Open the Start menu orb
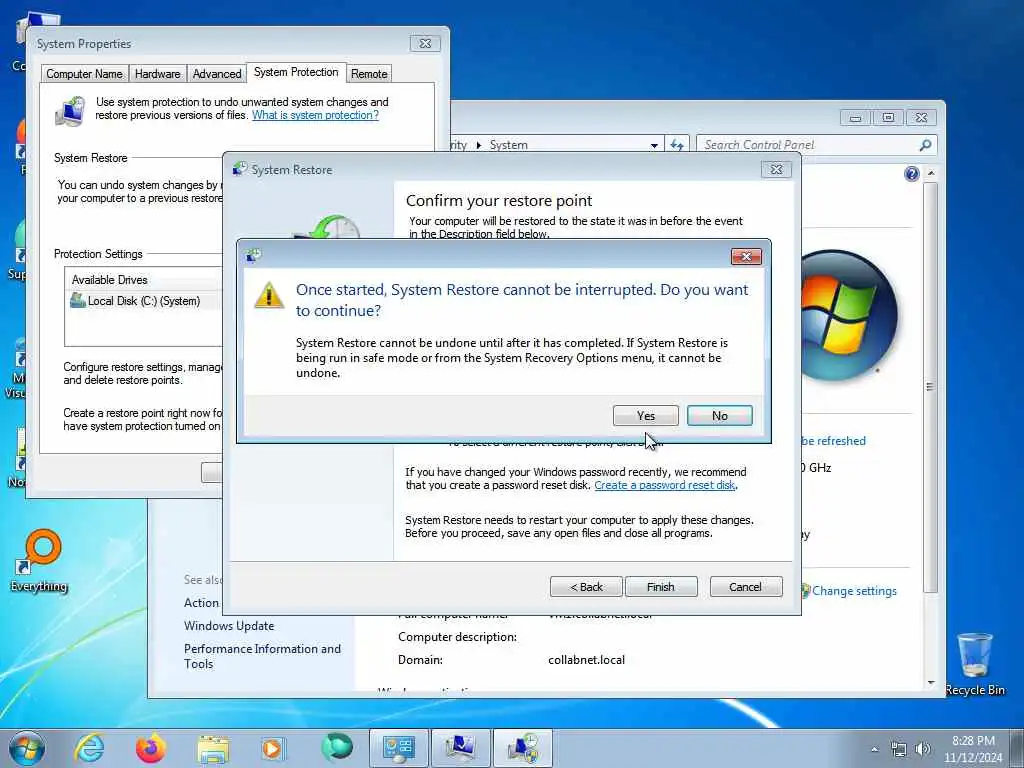1024x768 pixels. click(x=27, y=748)
